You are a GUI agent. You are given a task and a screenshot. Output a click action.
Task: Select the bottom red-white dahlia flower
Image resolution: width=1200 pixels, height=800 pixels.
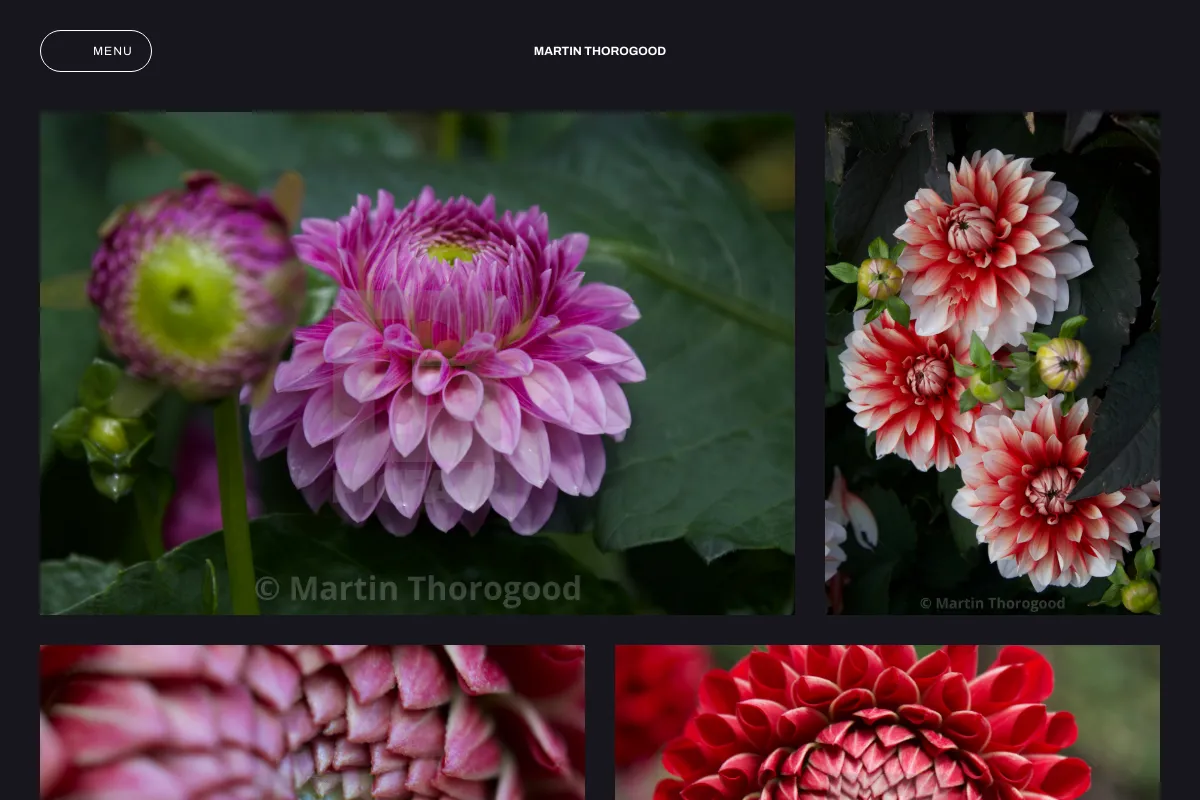1052,492
